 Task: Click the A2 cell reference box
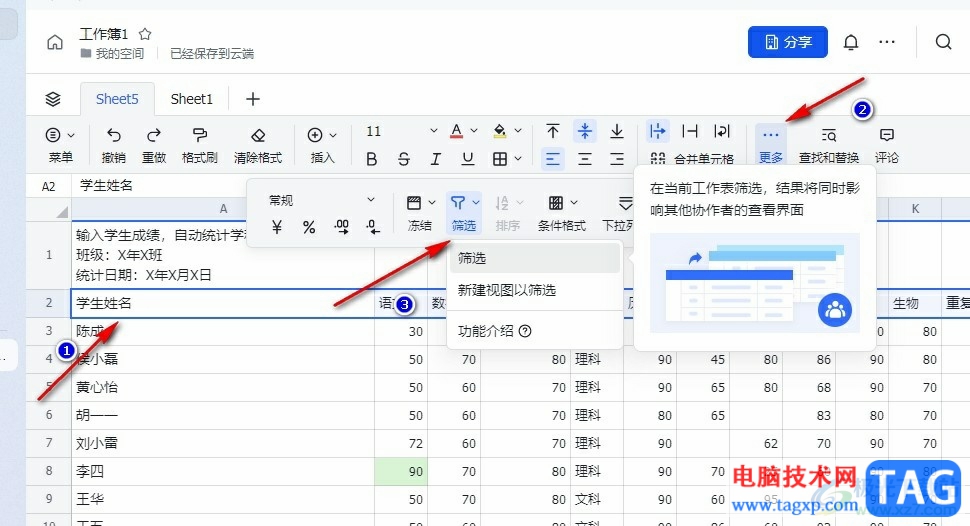pyautogui.click(x=48, y=186)
